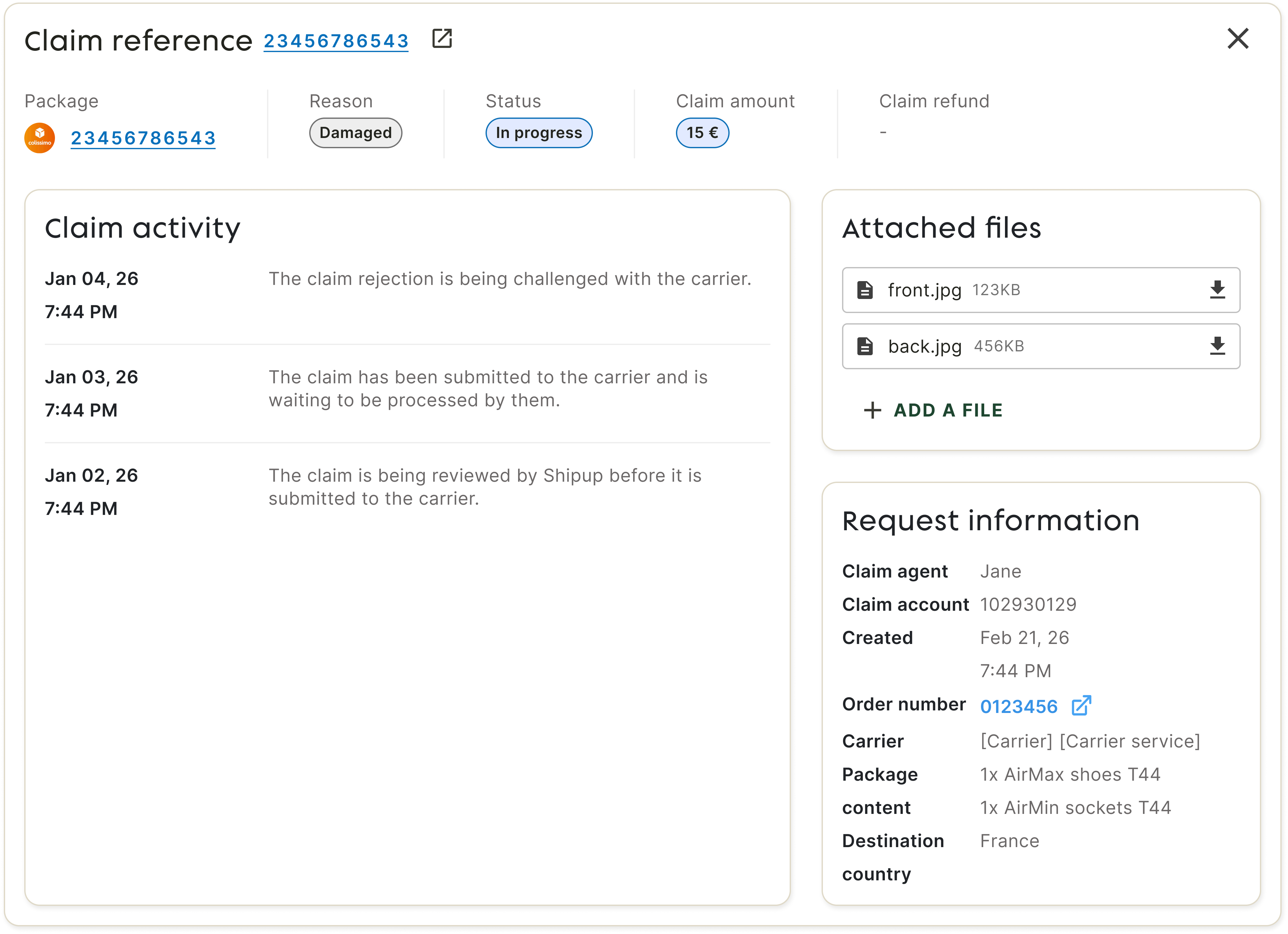Open claim reference in new window icon
Screen dimensions: 1288x934
pyautogui.click(x=442, y=39)
